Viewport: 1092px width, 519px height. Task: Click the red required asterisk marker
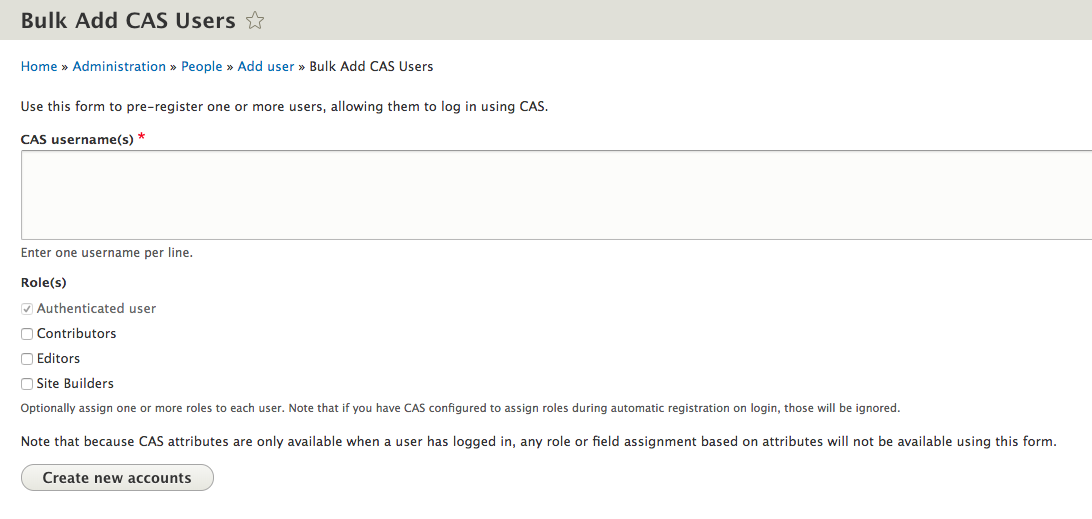(141, 137)
